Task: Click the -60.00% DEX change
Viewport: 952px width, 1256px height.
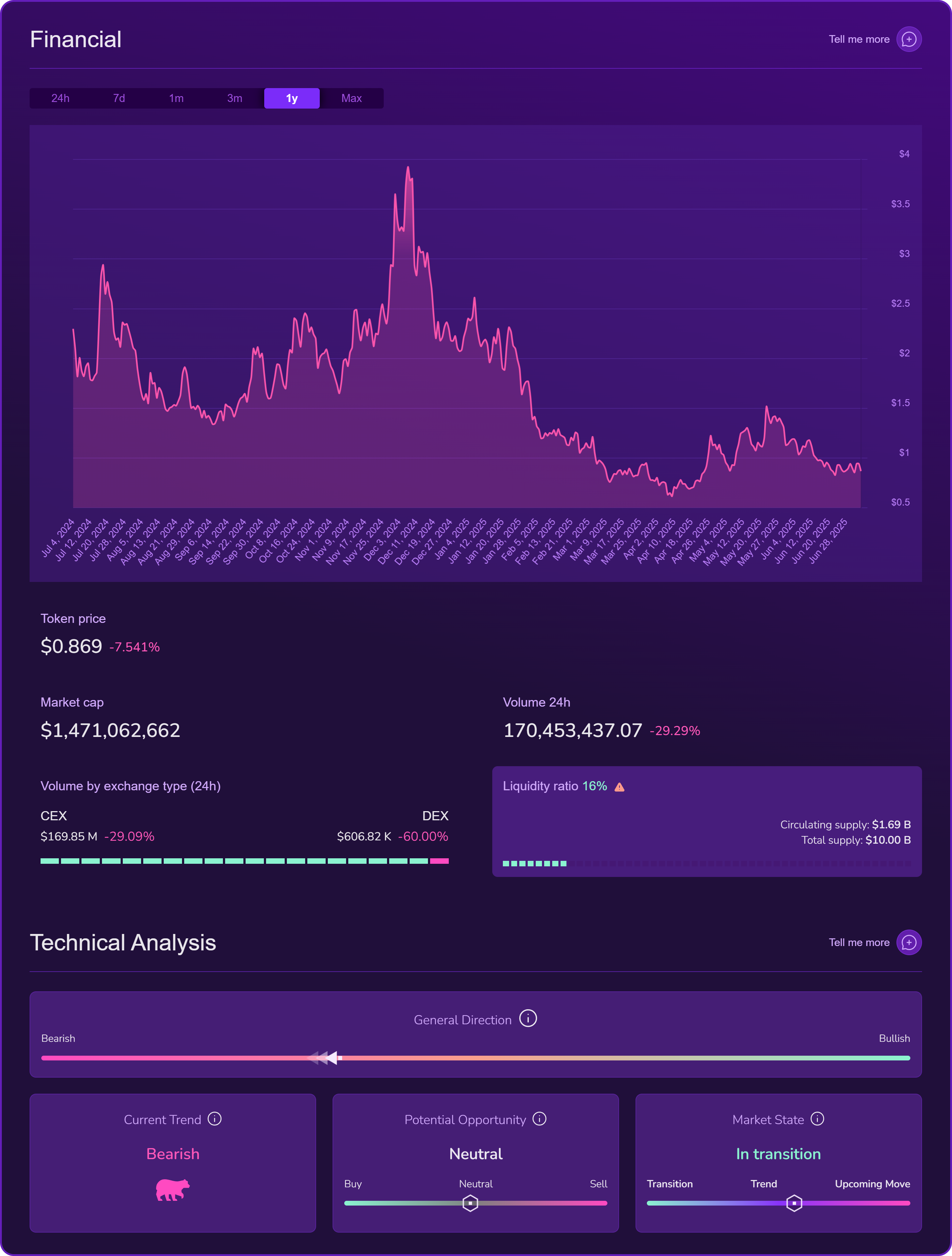Action: coord(423,836)
